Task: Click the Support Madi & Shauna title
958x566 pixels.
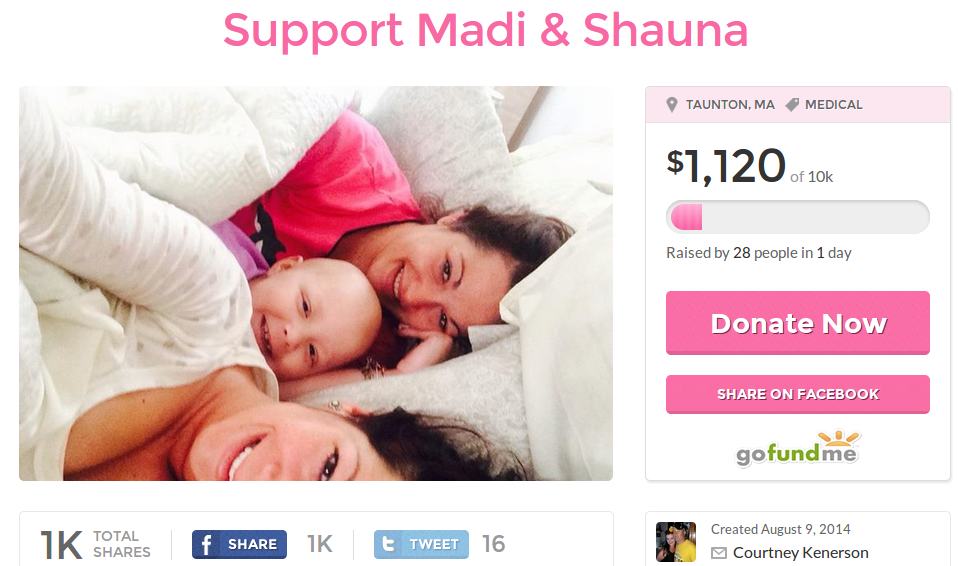Action: tap(486, 30)
